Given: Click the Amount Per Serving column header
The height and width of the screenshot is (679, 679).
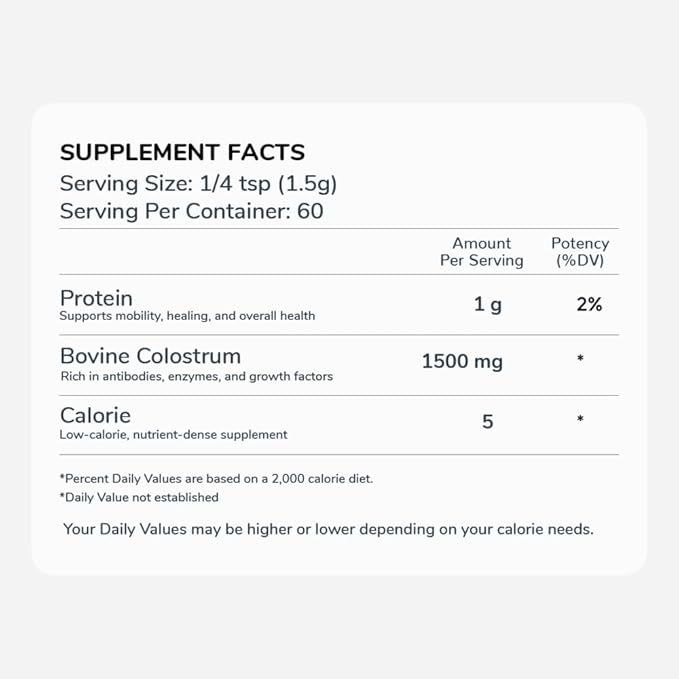Looking at the screenshot, I should [481, 251].
